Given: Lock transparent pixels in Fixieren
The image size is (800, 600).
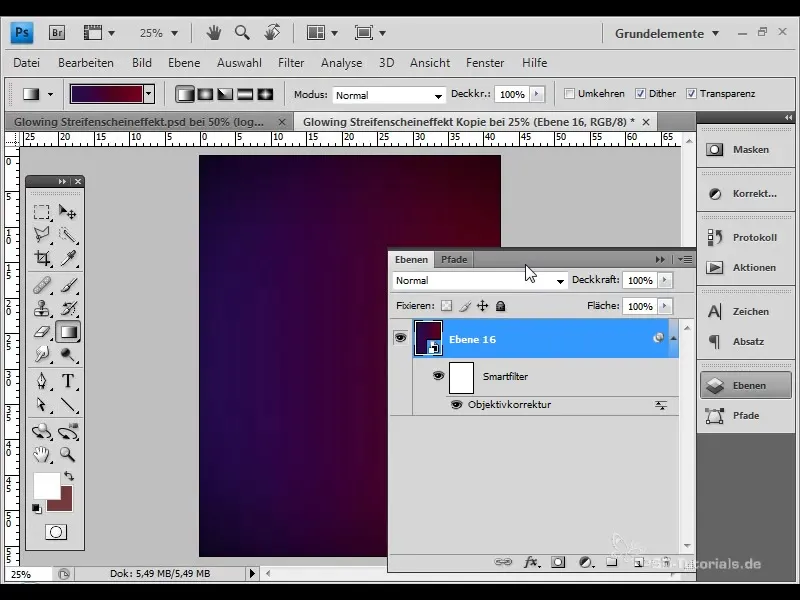Looking at the screenshot, I should 446,306.
